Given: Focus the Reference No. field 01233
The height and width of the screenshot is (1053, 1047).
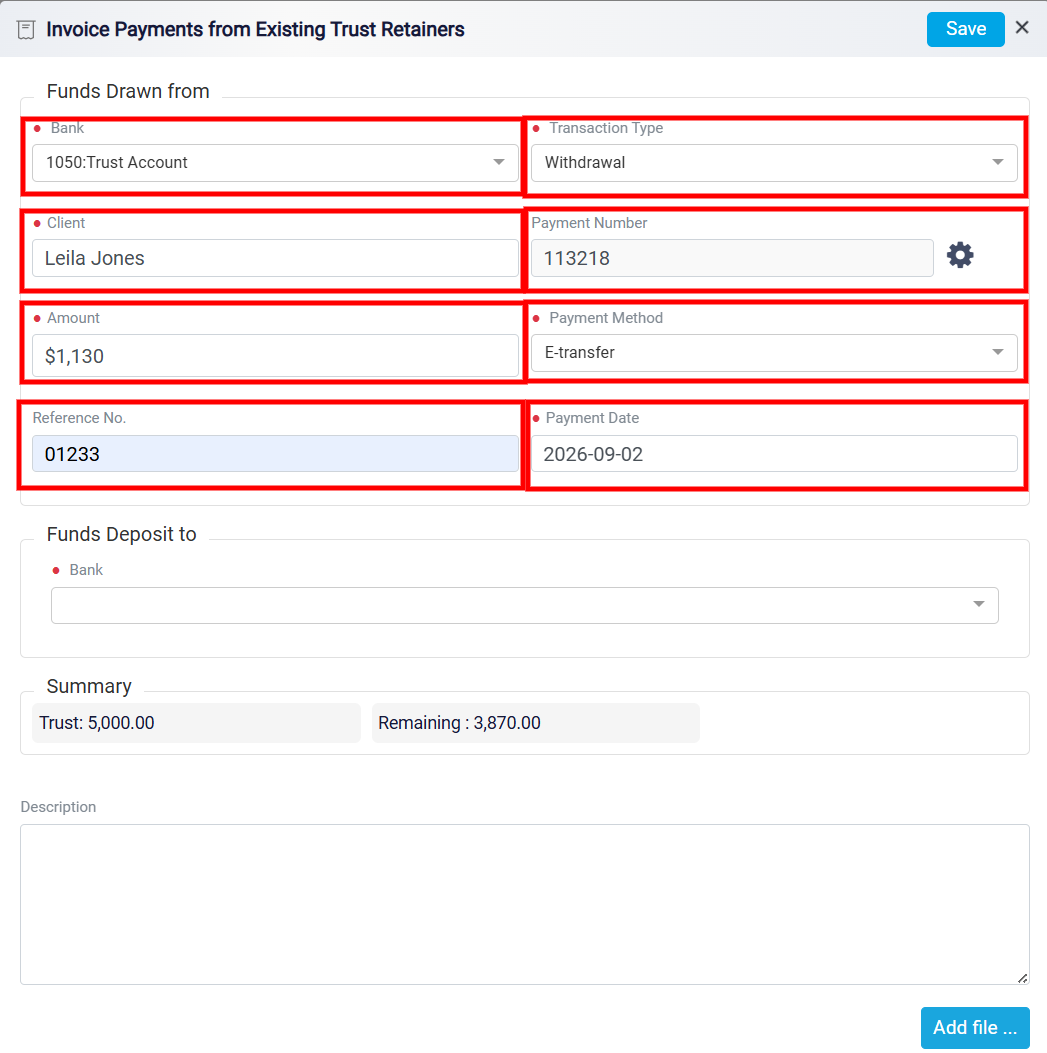Looking at the screenshot, I should click(x=275, y=453).
